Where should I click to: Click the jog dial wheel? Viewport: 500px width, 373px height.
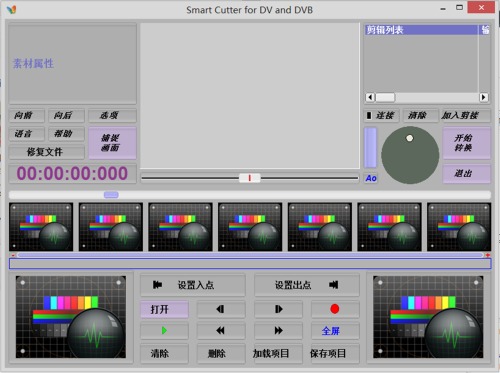click(x=410, y=155)
